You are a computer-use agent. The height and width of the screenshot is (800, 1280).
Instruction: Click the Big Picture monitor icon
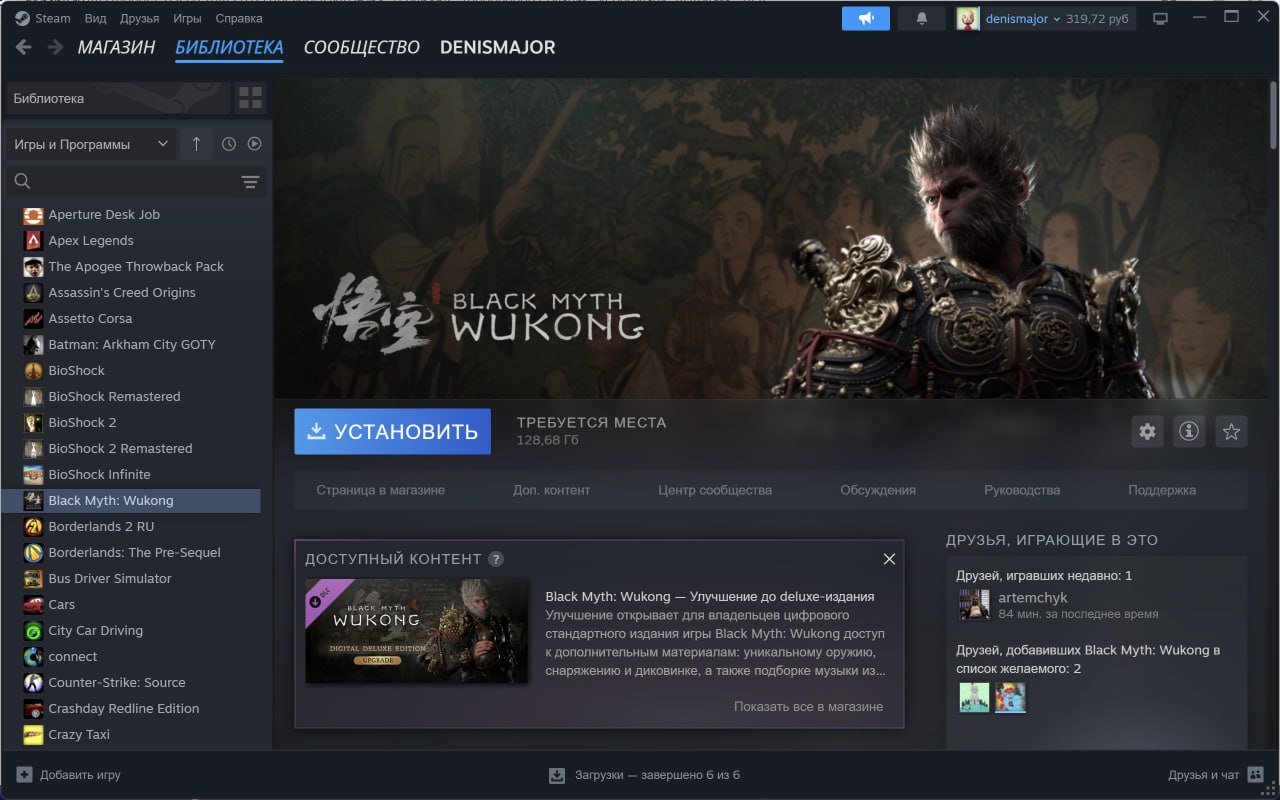click(1160, 18)
